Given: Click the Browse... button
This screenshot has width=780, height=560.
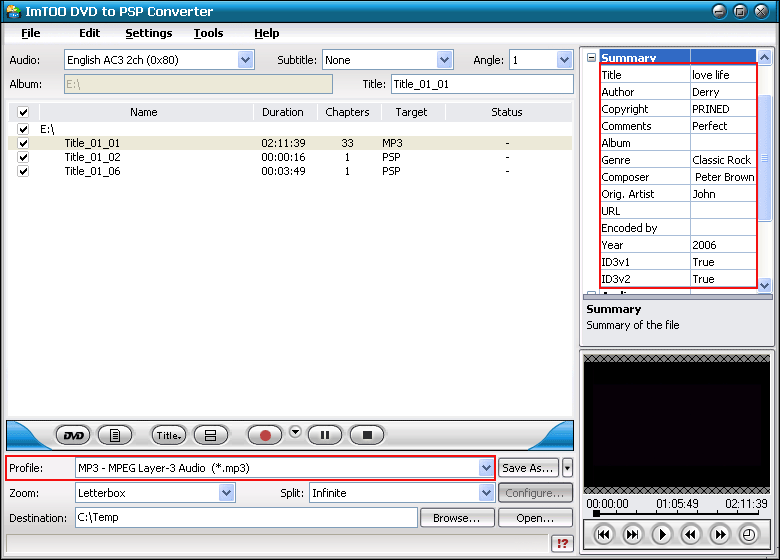Looking at the screenshot, I should tap(457, 518).
